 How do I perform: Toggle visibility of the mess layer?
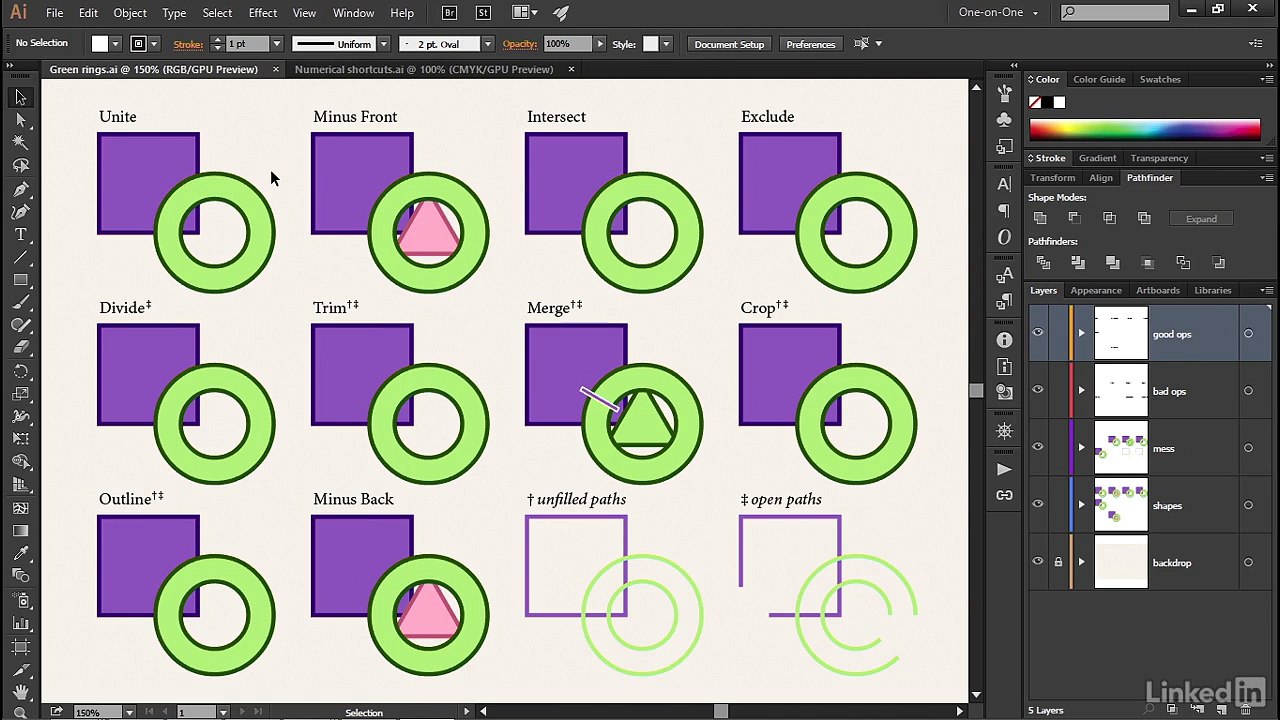1038,448
